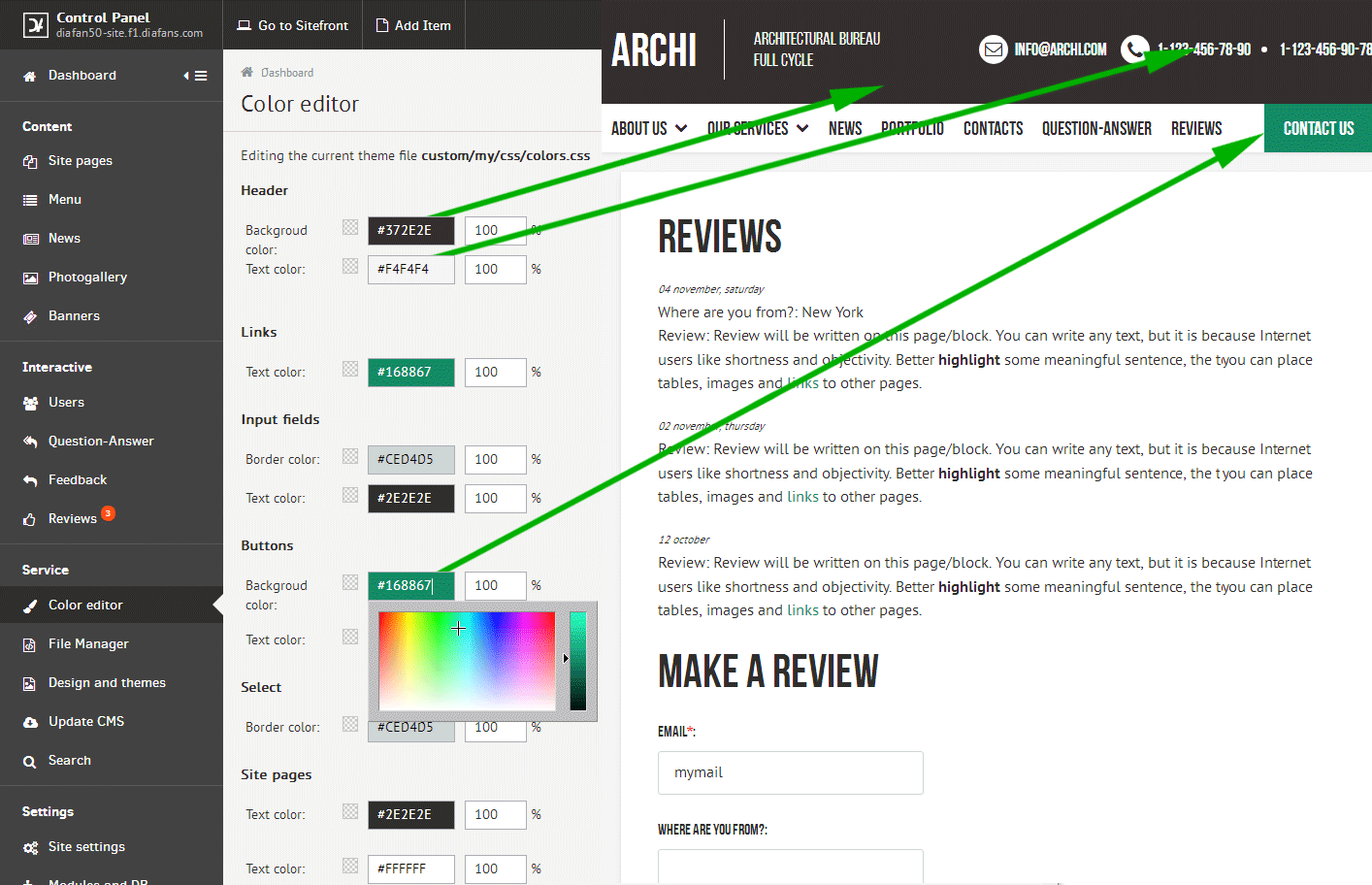Click Add Item in top bar
1372x885 pixels.
(413, 25)
